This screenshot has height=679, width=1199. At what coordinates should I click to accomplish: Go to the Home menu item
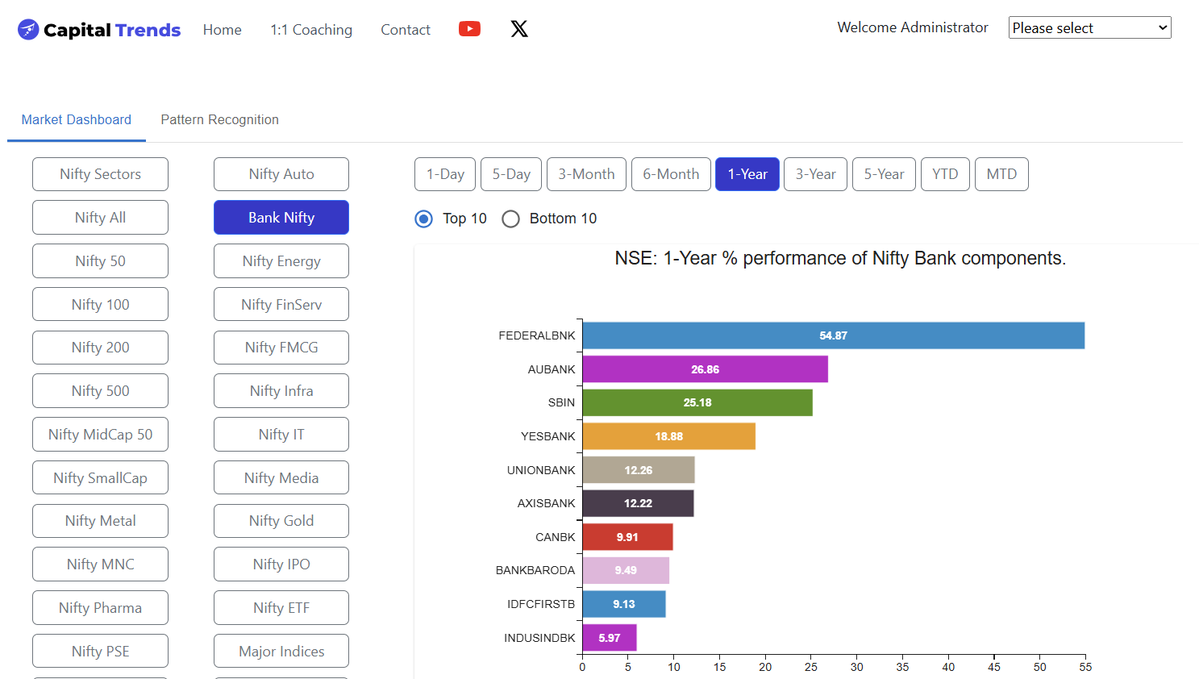[222, 30]
